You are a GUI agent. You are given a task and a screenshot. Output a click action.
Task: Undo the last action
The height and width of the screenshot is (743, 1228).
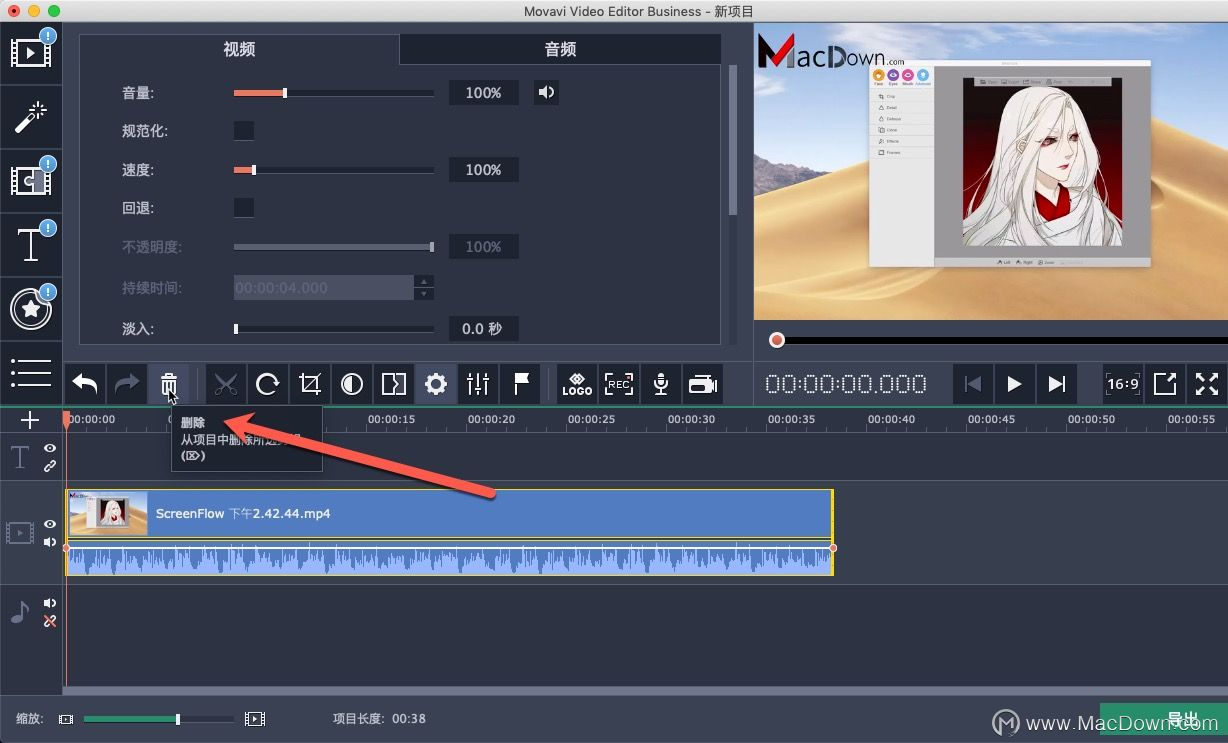click(85, 384)
